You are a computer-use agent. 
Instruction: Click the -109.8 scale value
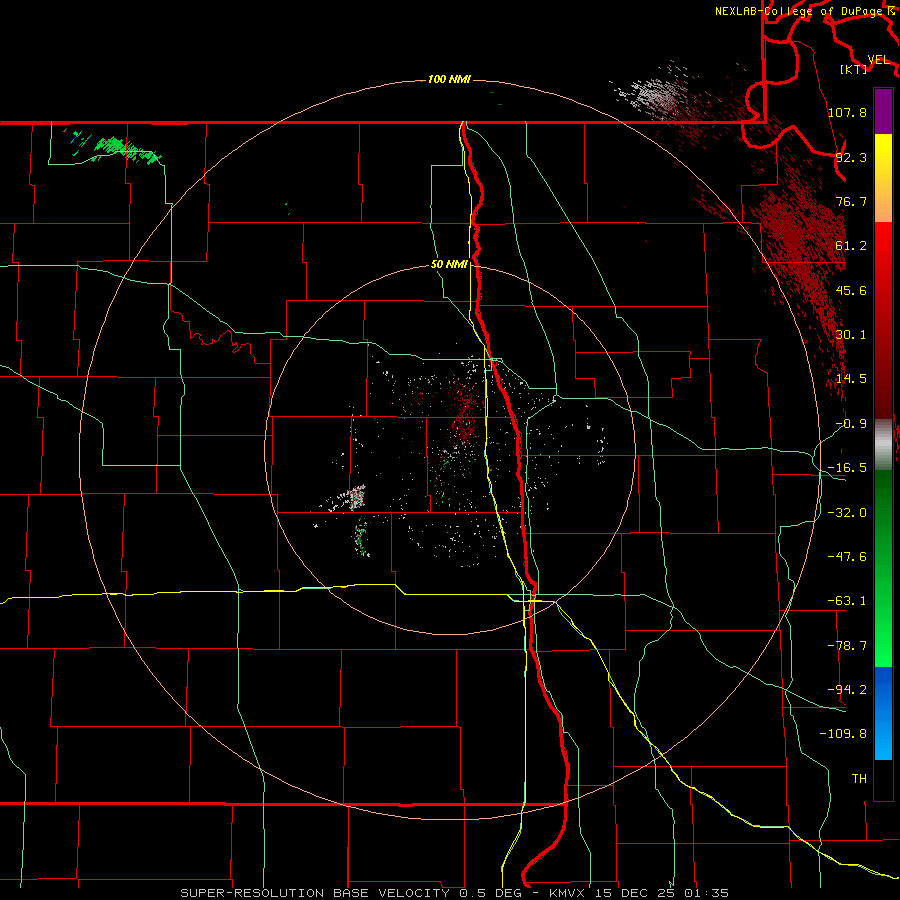click(843, 734)
